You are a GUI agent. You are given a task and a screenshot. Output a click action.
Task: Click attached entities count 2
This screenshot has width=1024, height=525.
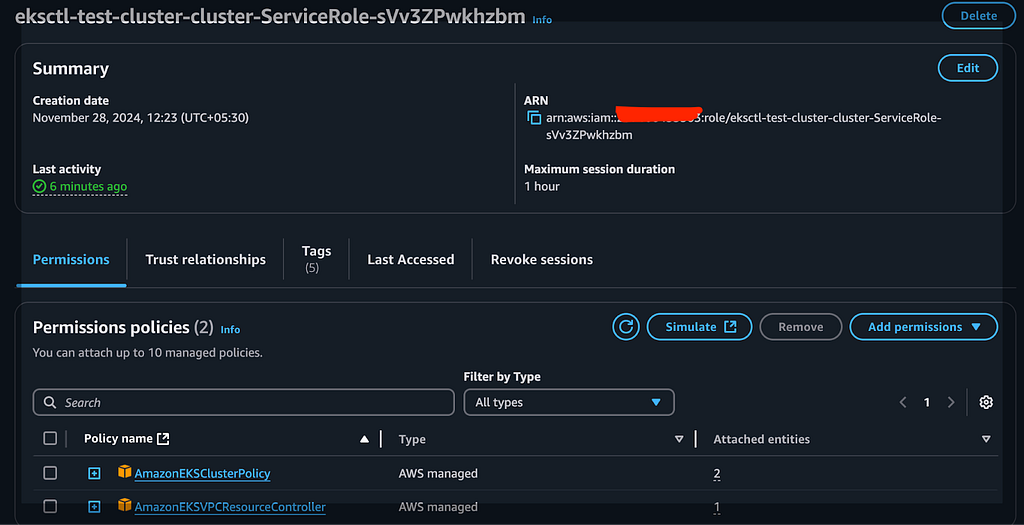coord(717,473)
